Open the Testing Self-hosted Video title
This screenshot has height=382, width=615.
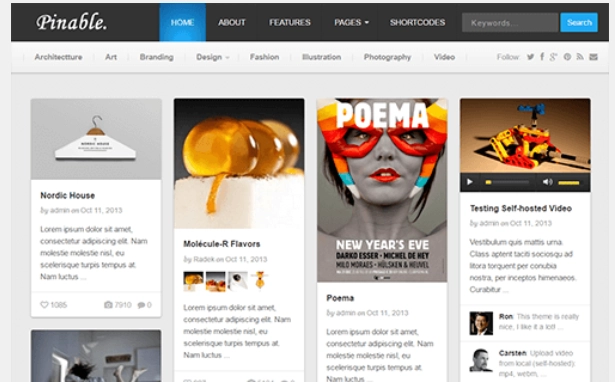coord(521,208)
